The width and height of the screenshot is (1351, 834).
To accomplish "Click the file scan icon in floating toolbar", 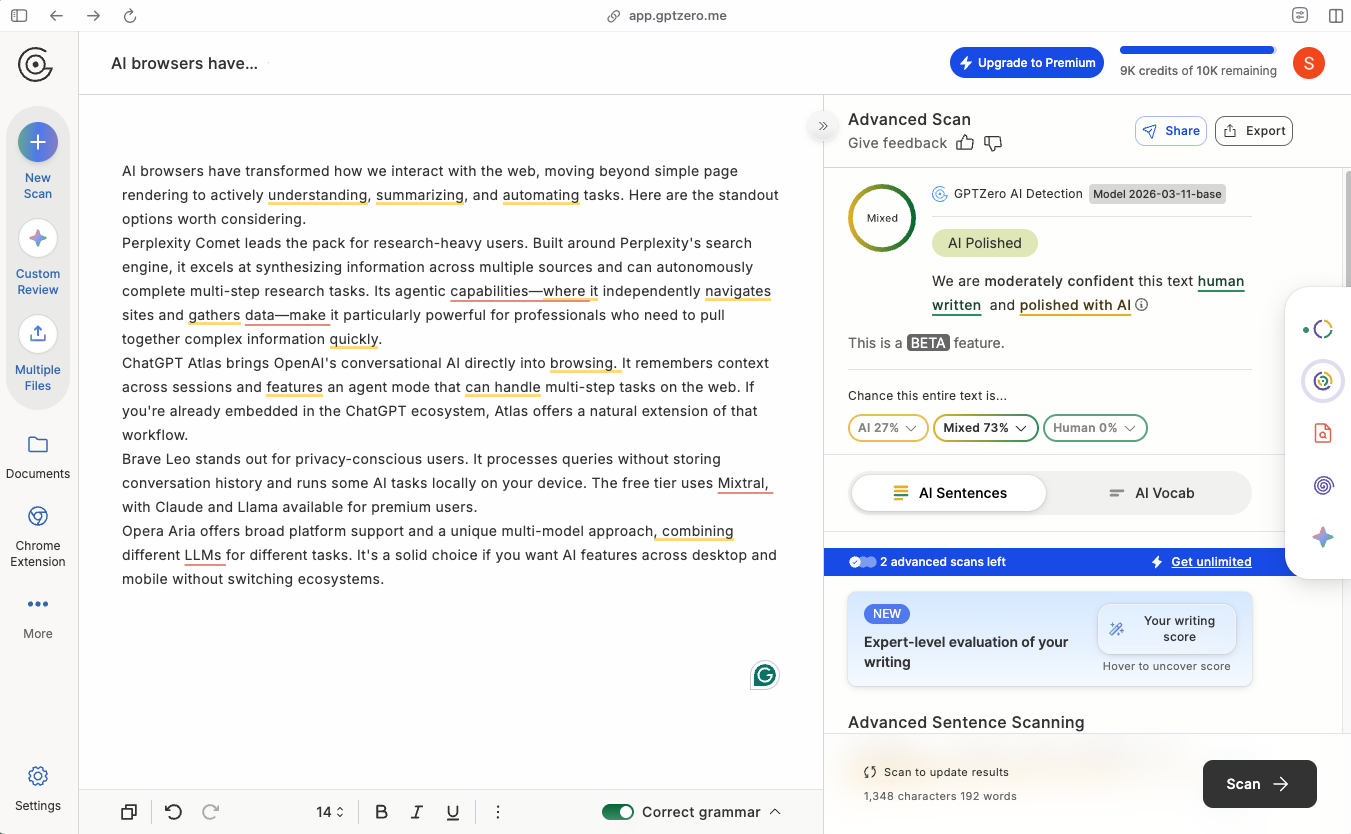I will pyautogui.click(x=1322, y=432).
